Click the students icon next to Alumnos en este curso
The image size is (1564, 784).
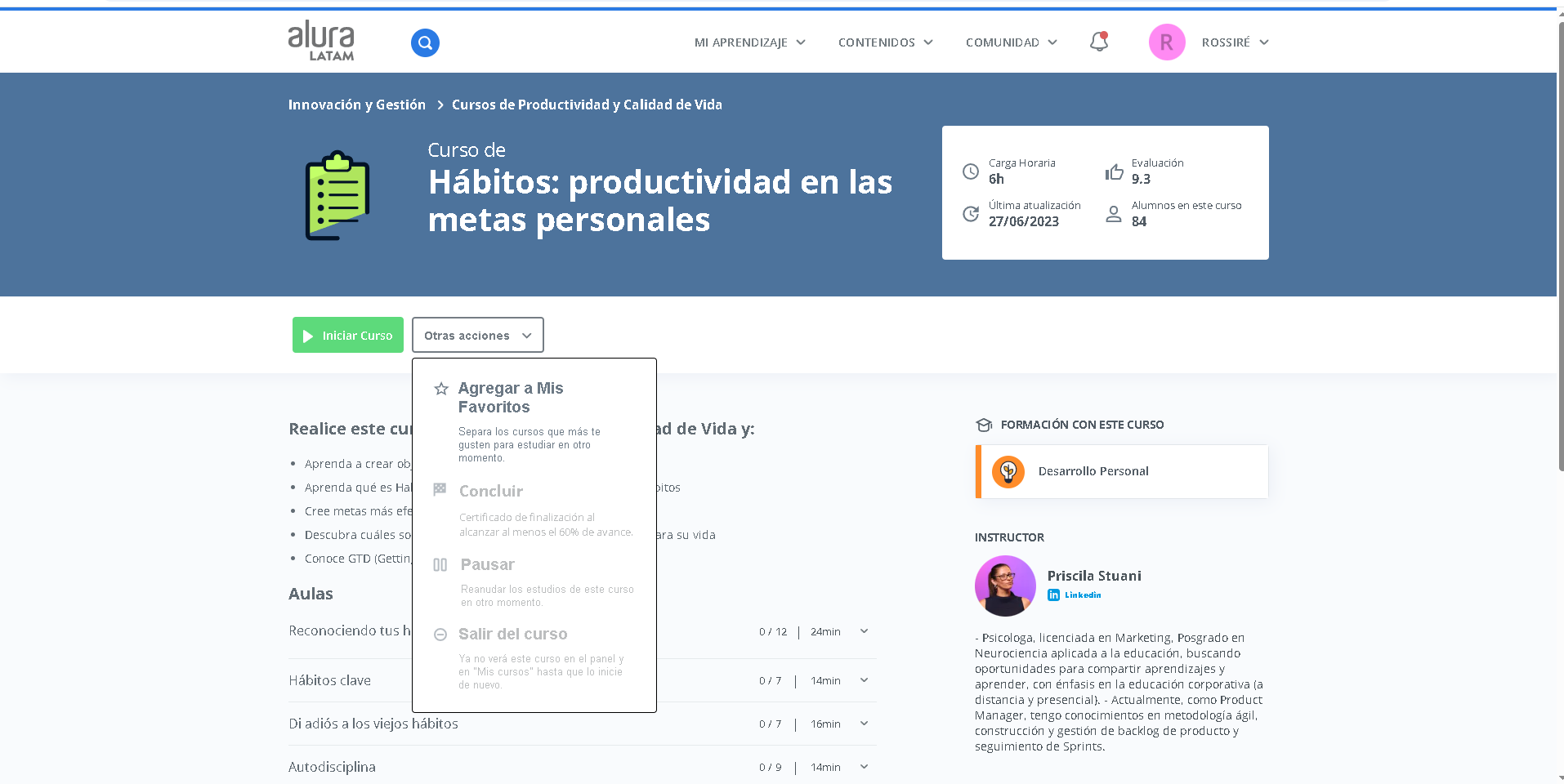1114,214
